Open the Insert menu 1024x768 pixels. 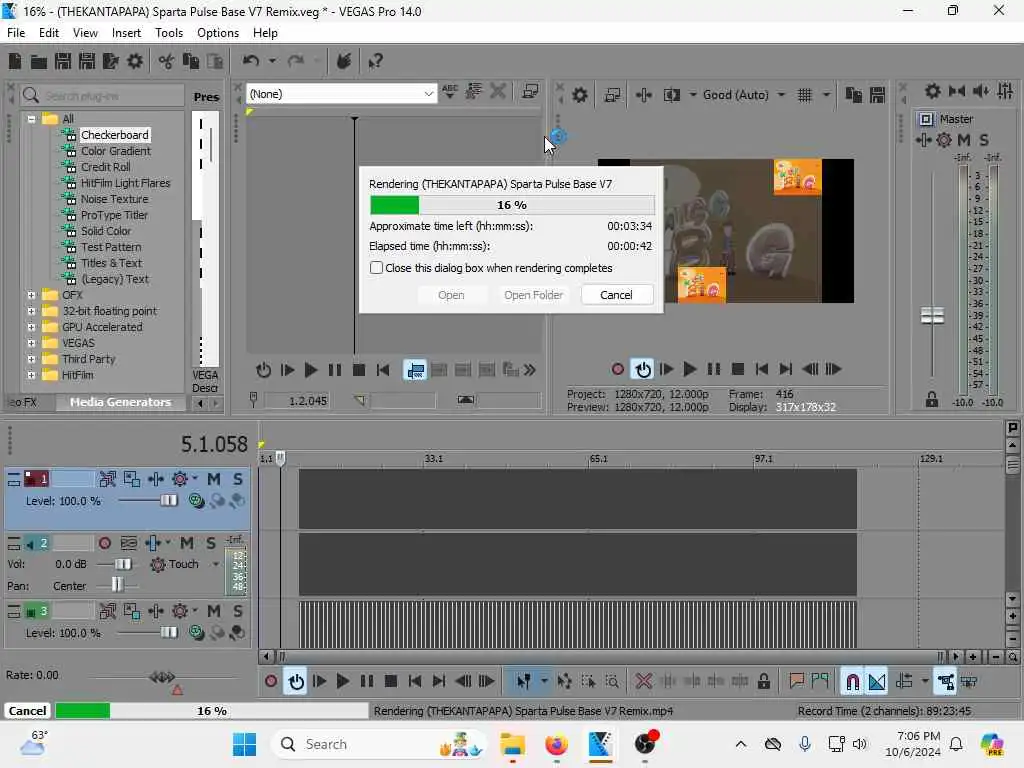tap(126, 33)
